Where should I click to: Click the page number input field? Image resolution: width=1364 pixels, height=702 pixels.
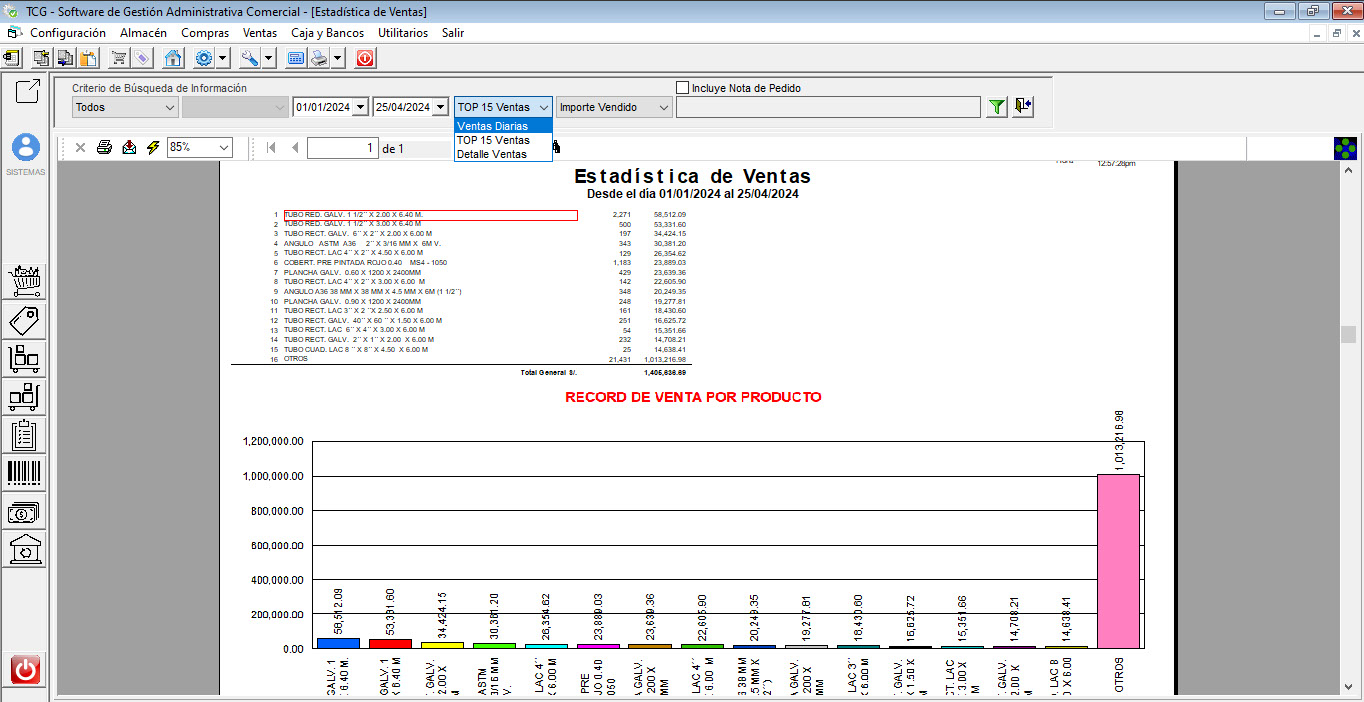[342, 148]
